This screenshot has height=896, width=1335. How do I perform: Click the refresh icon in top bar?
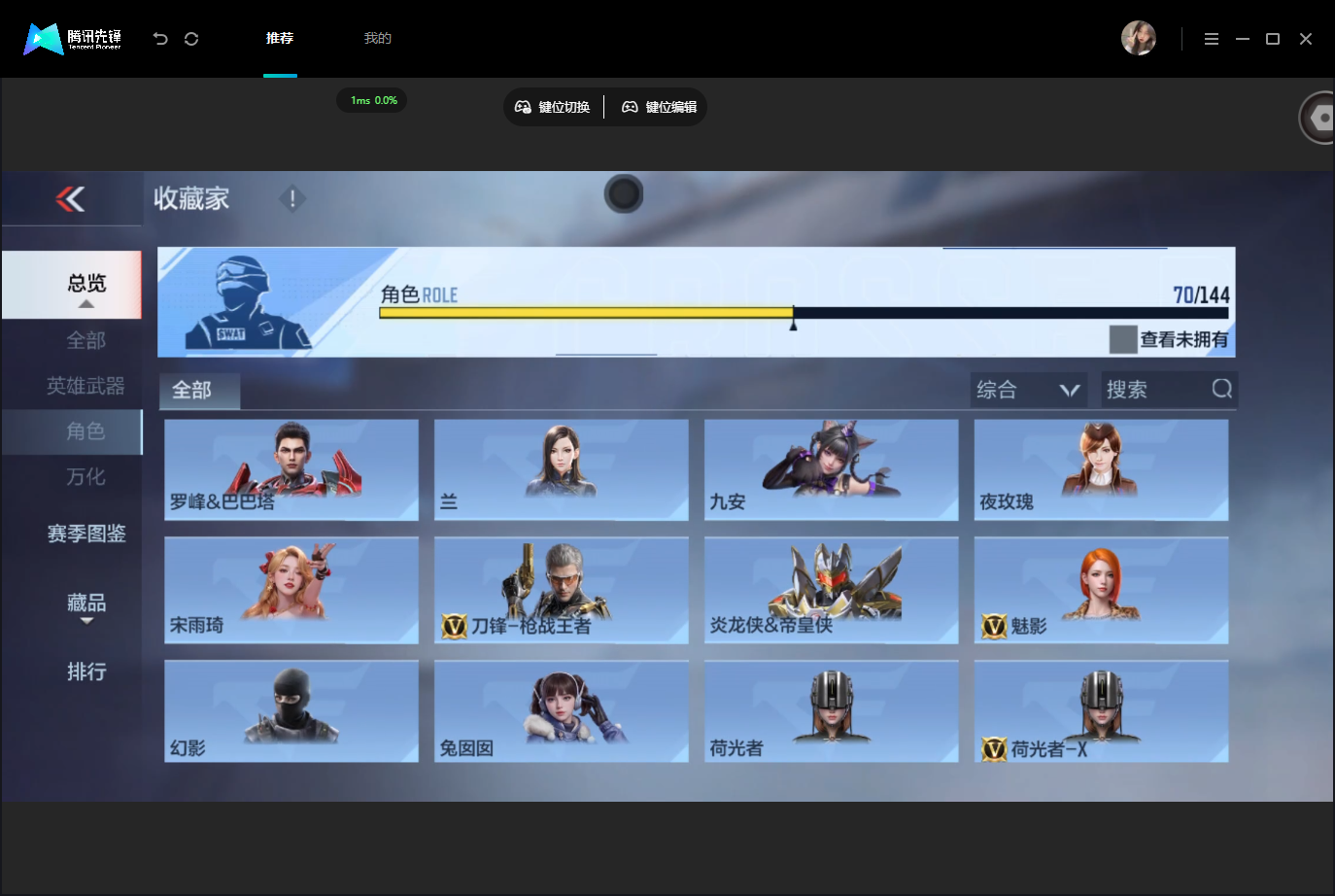click(191, 39)
